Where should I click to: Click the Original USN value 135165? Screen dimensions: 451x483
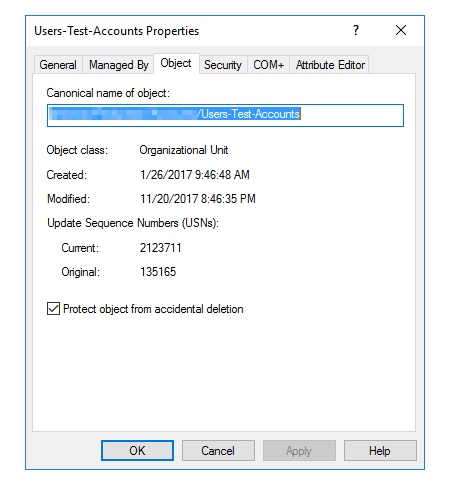pos(158,272)
